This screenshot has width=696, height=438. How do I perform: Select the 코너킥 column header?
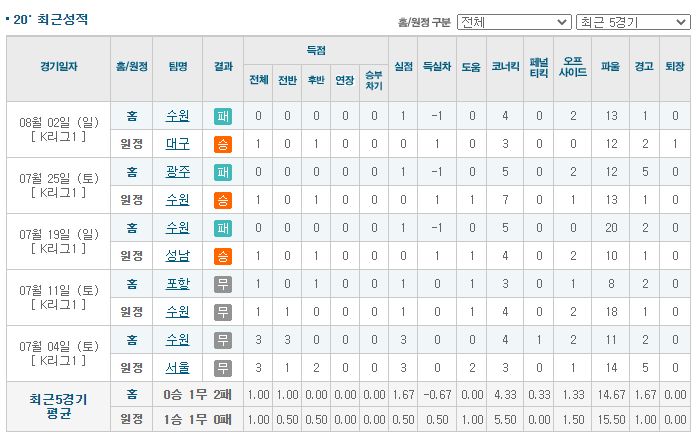505,69
